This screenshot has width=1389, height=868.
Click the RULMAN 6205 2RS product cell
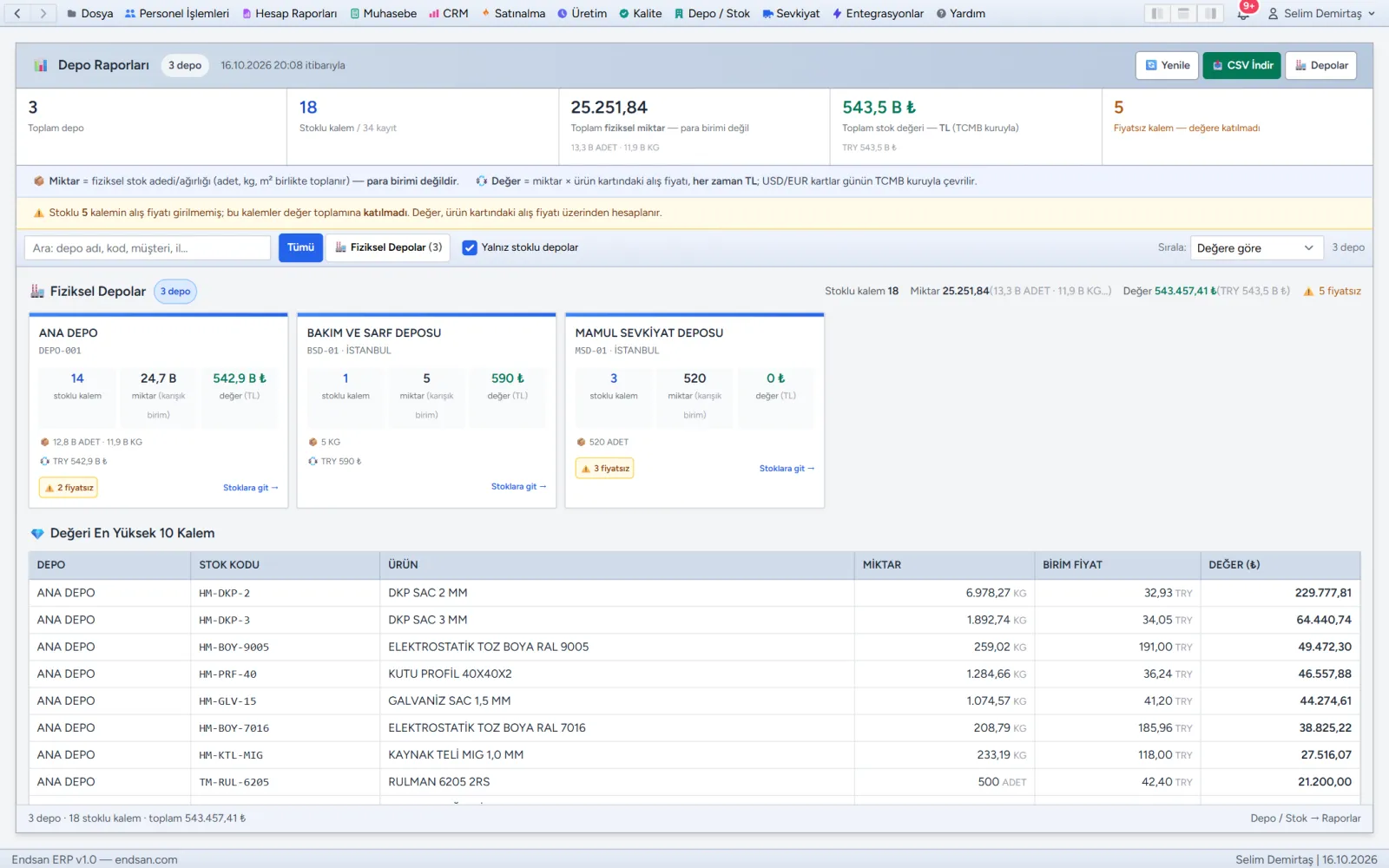coord(616,783)
